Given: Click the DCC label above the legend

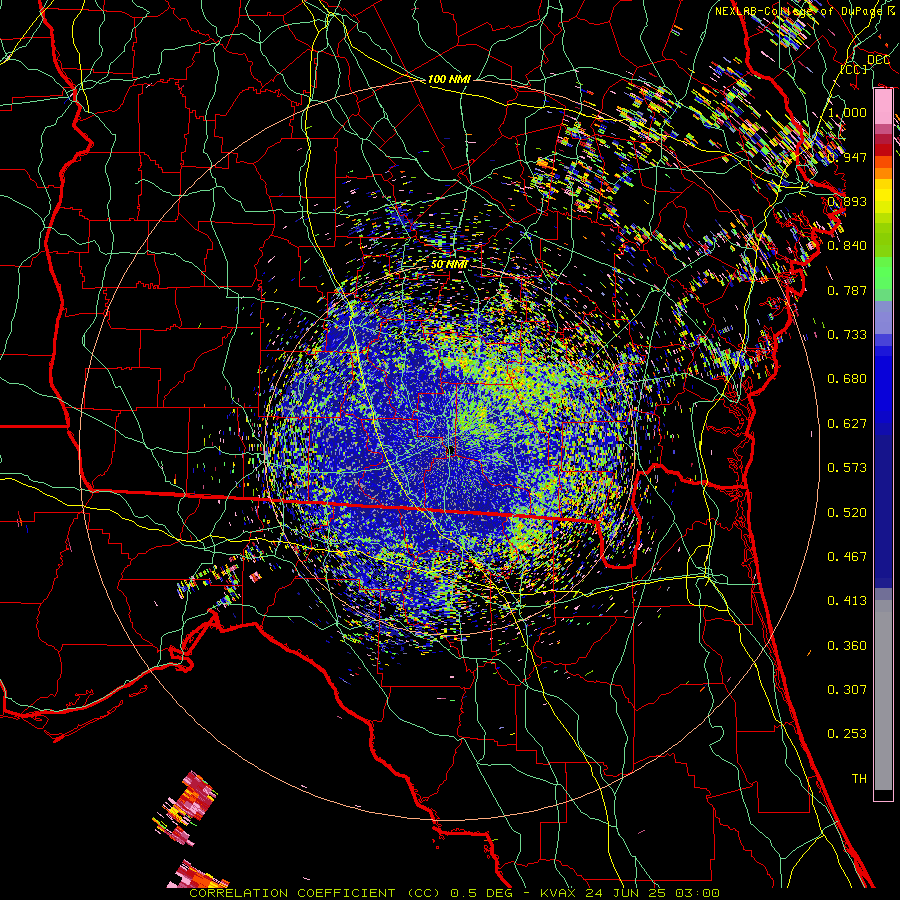Looking at the screenshot, I should pos(878,59).
